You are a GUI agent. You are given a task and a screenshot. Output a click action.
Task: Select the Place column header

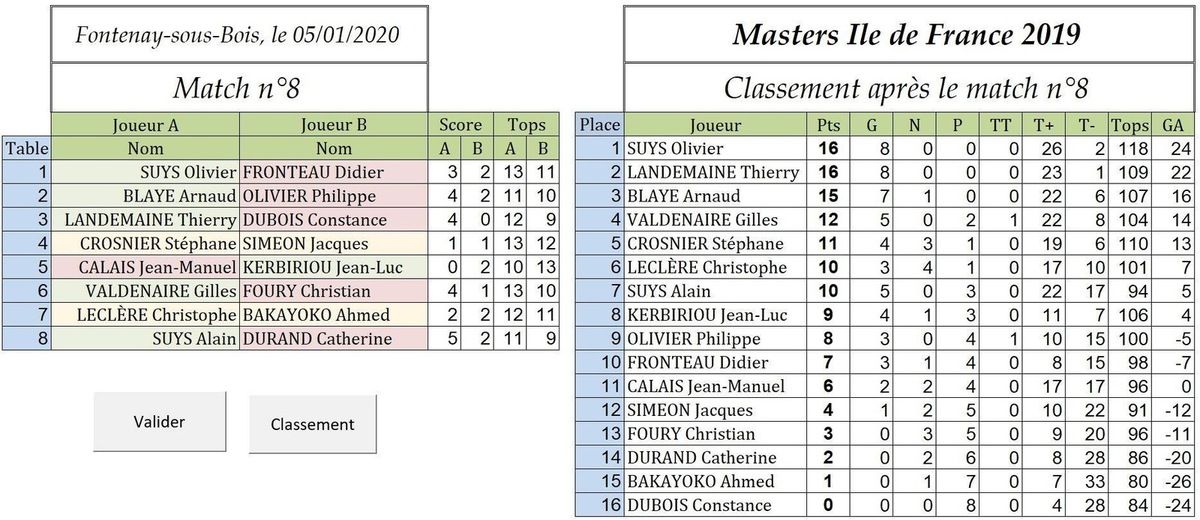[x=600, y=125]
